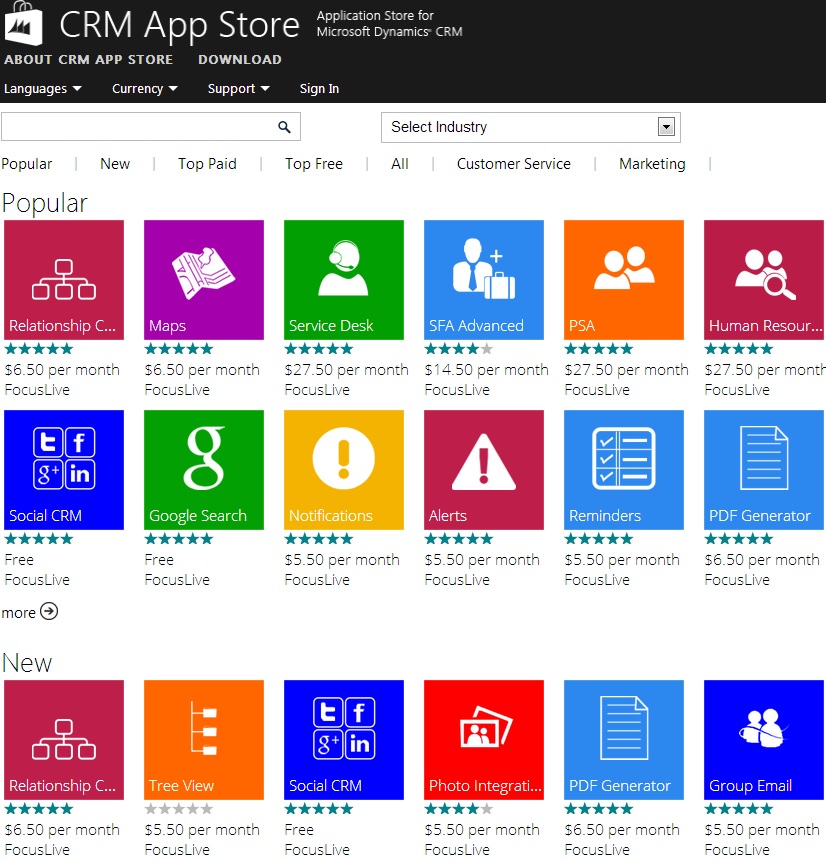Open the Photo Integration app tile
Image resolution: width=826 pixels, height=861 pixels.
(484, 740)
